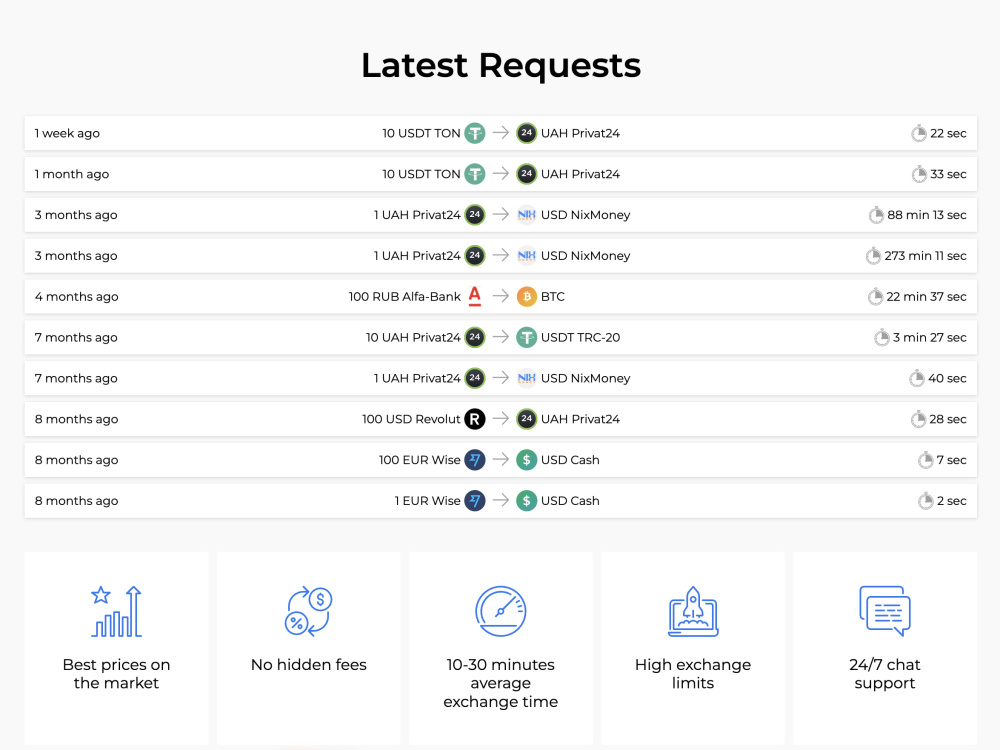Click the Privat24 icon beside 10 UAH Privat24
Image resolution: width=1000 pixels, height=750 pixels.
[x=474, y=337]
